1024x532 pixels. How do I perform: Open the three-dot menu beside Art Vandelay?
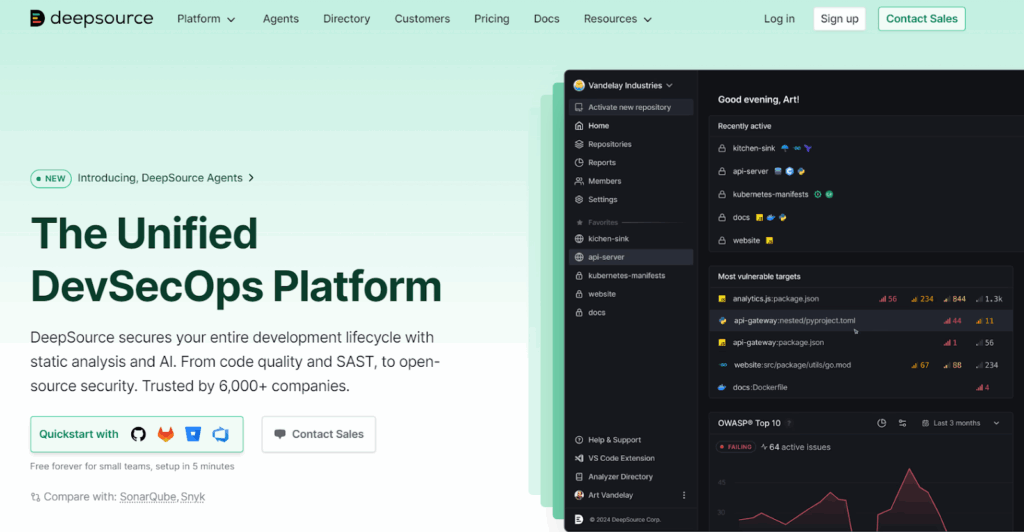pos(684,495)
